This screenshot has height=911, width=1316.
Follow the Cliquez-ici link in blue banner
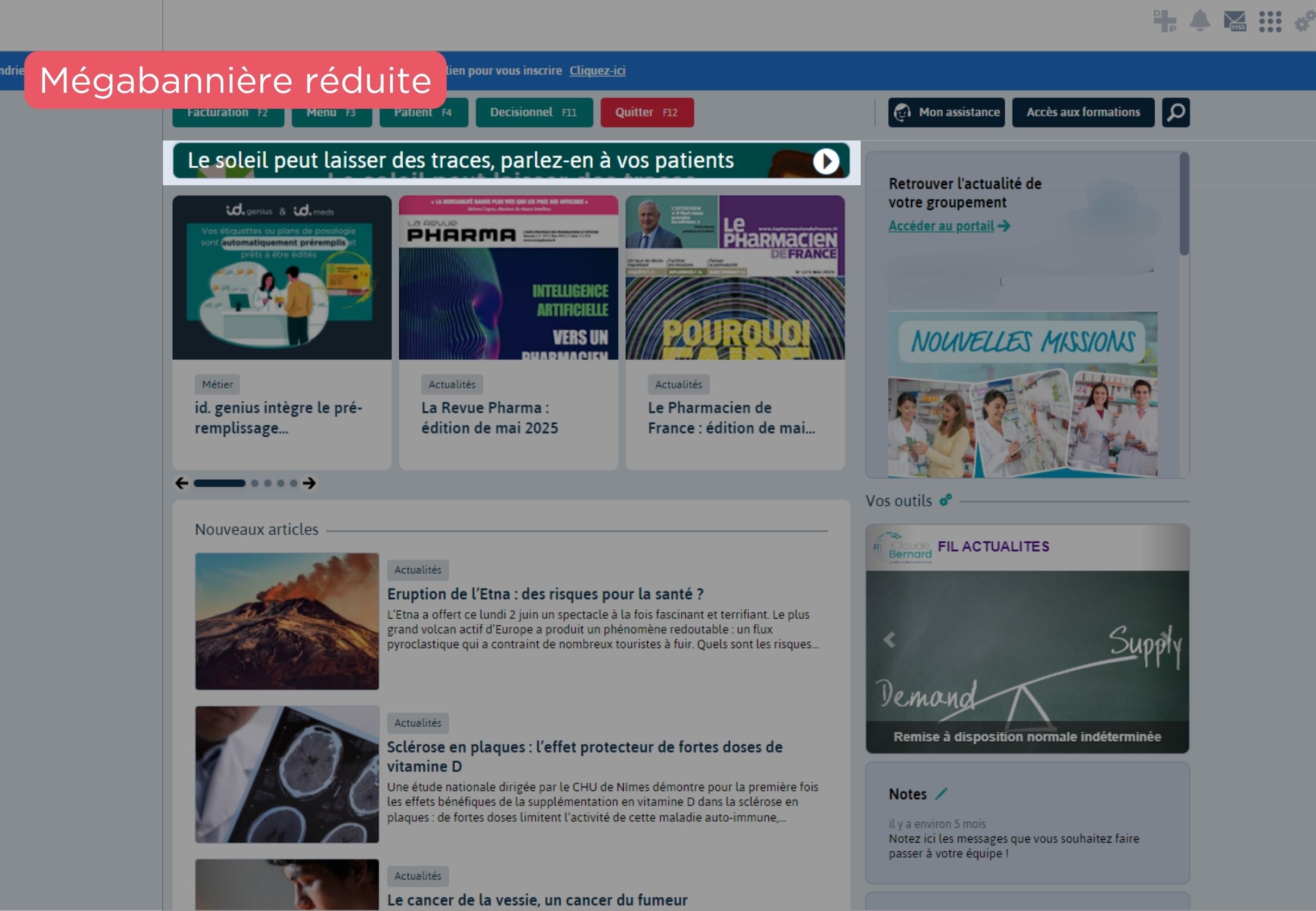click(x=597, y=71)
